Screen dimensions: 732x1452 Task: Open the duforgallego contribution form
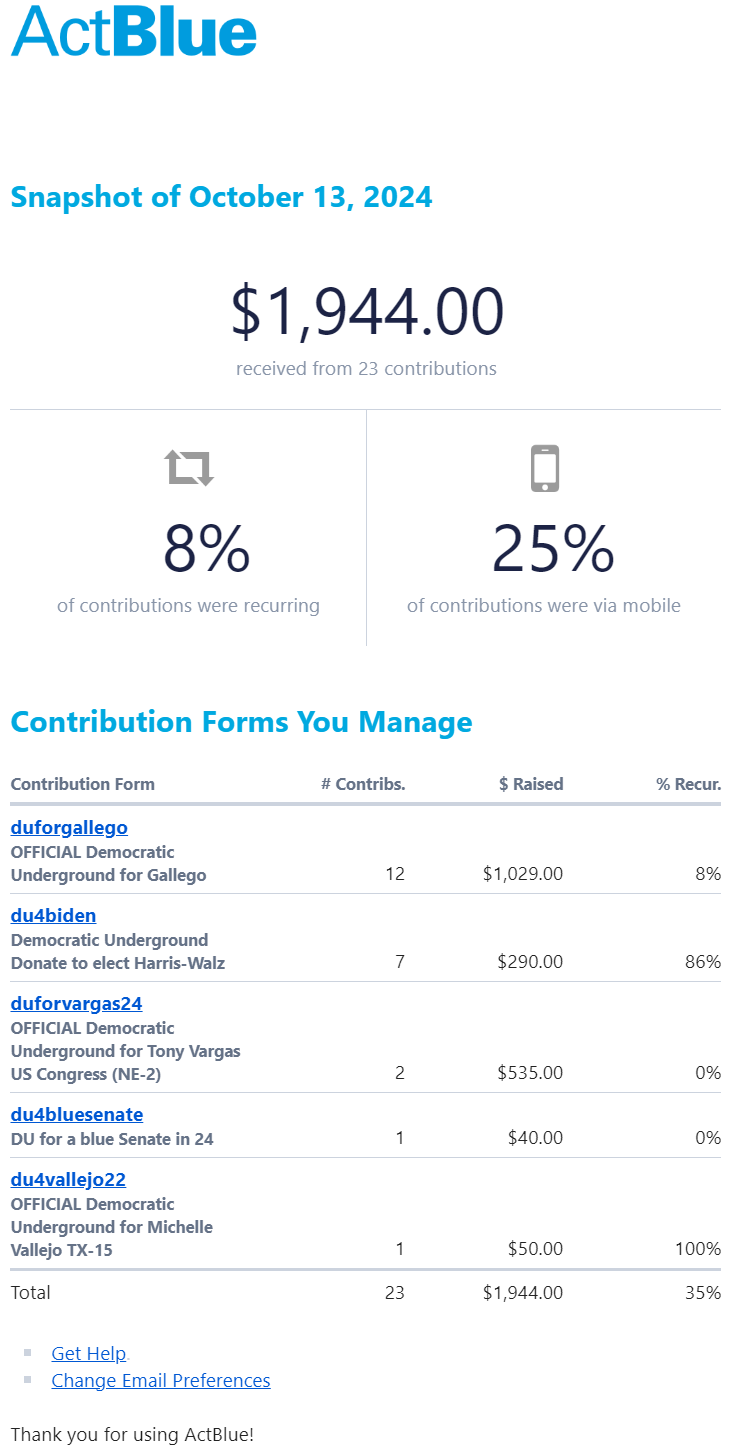[x=69, y=827]
